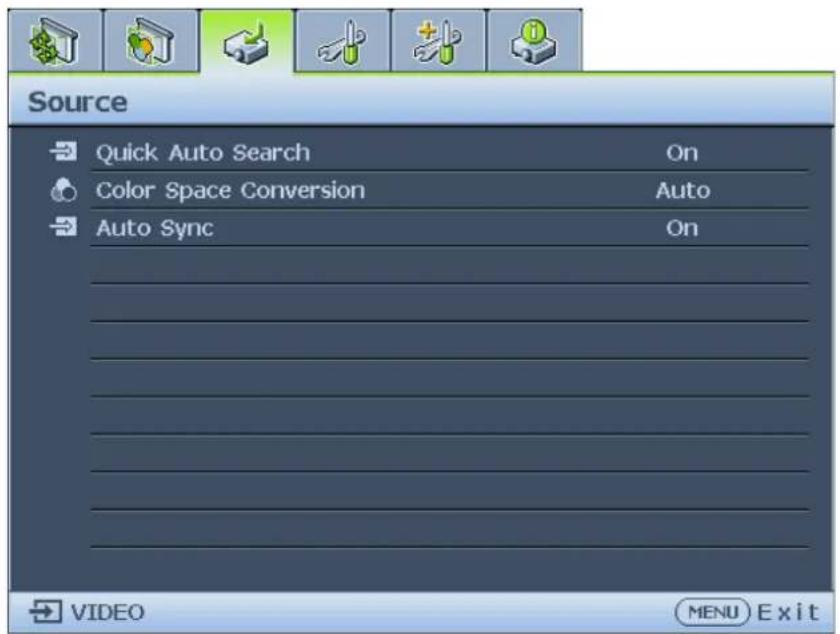Open the System Setup Basic wrench tab
Viewport: 840px width, 634px height.
coord(343,41)
